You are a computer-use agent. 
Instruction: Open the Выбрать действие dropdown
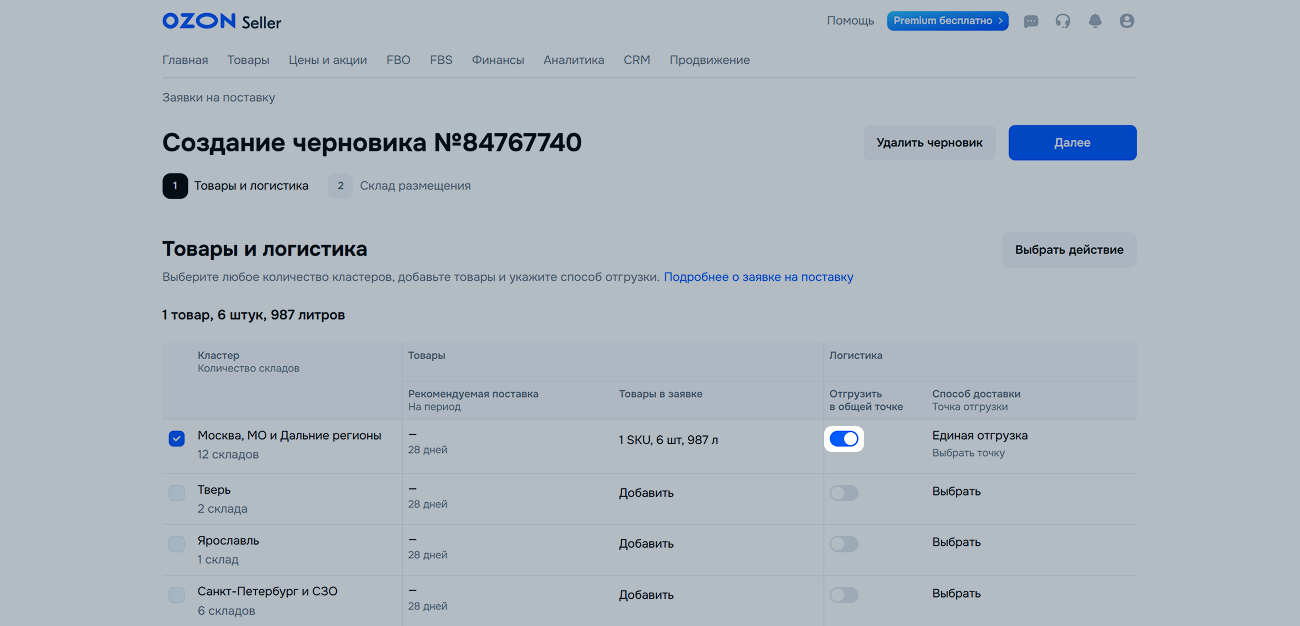(x=1068, y=250)
